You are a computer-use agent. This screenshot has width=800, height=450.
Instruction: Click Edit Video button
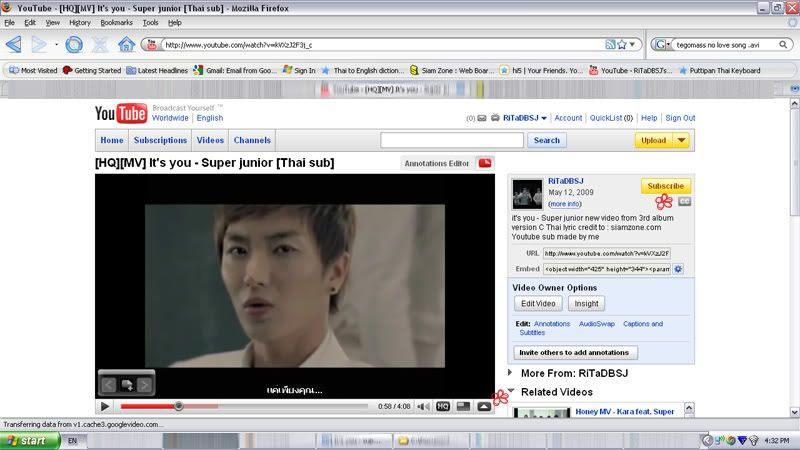(538, 304)
